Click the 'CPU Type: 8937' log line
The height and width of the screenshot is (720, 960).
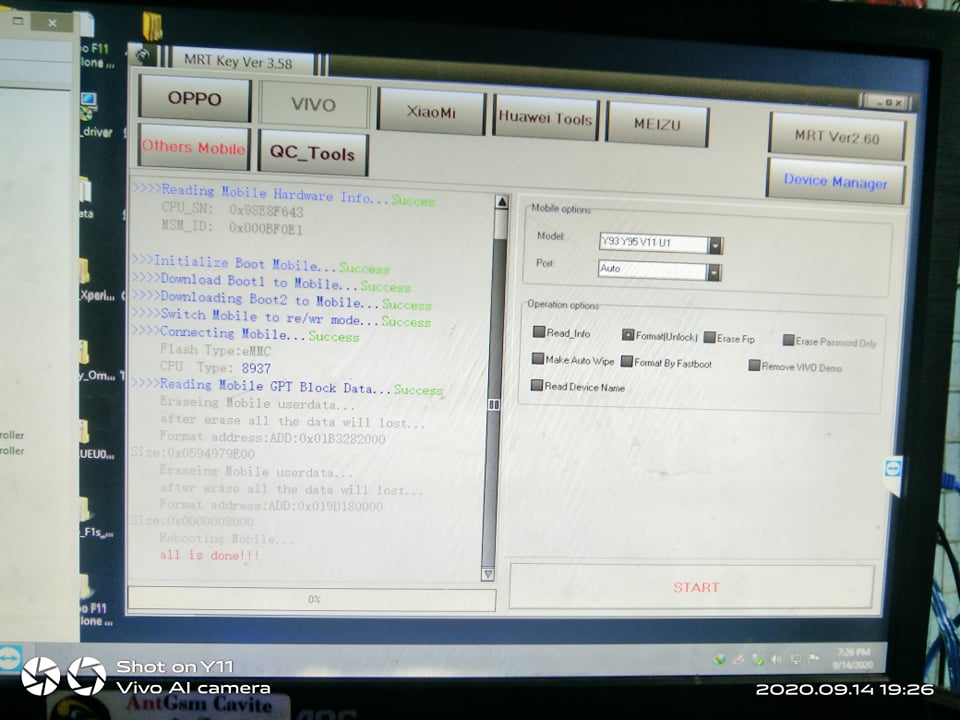[x=215, y=367]
